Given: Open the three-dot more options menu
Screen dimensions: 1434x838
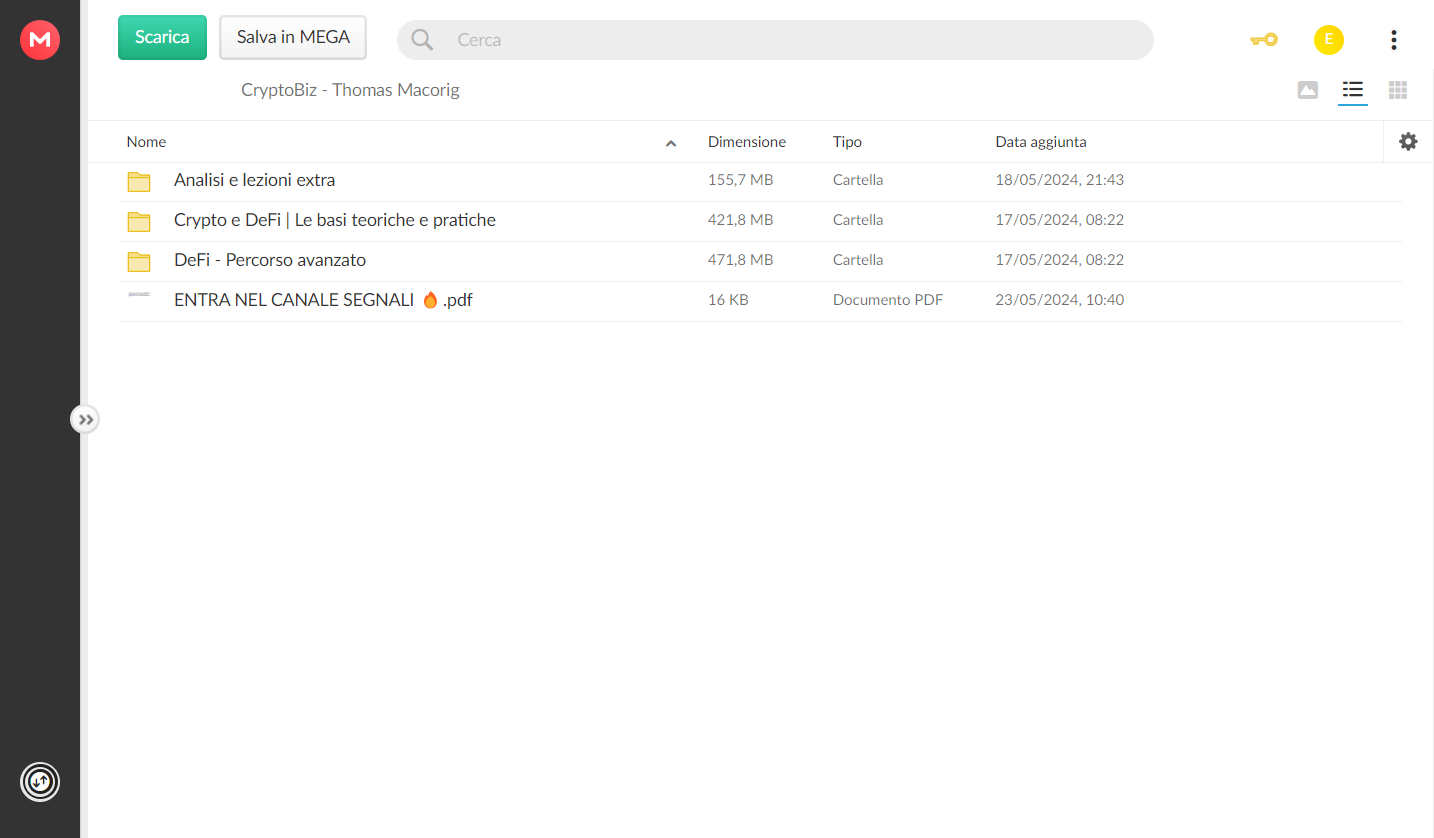Looking at the screenshot, I should pos(1393,40).
